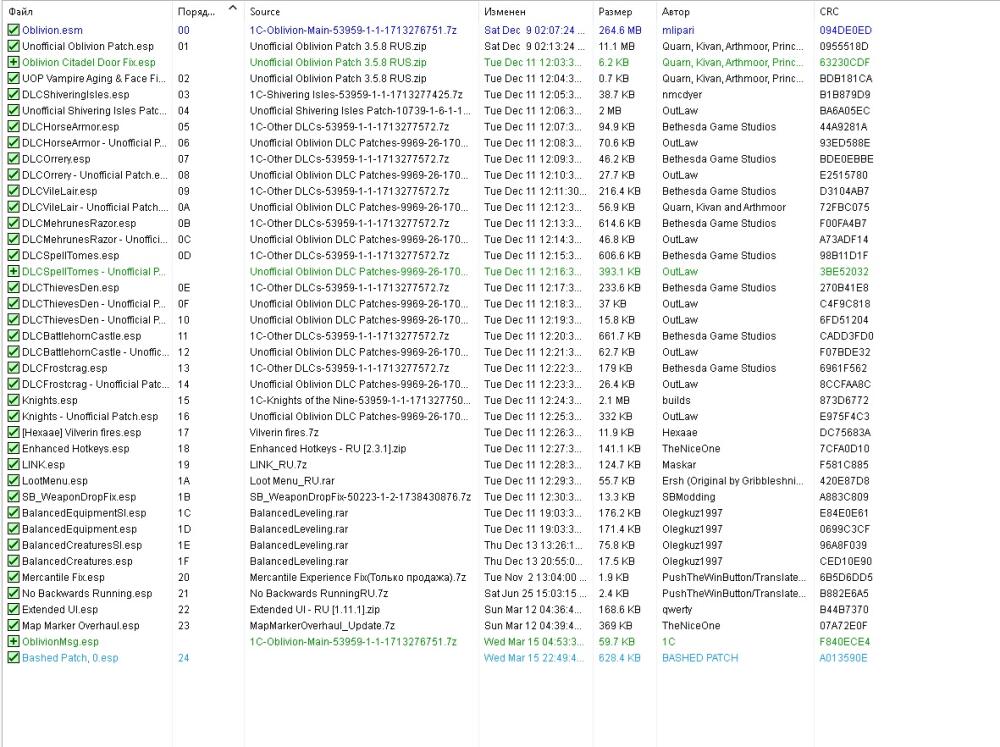Viewport: 1000px width, 747px height.
Task: Select BalancedEquipmentSI.esp file name
Action: (84, 513)
